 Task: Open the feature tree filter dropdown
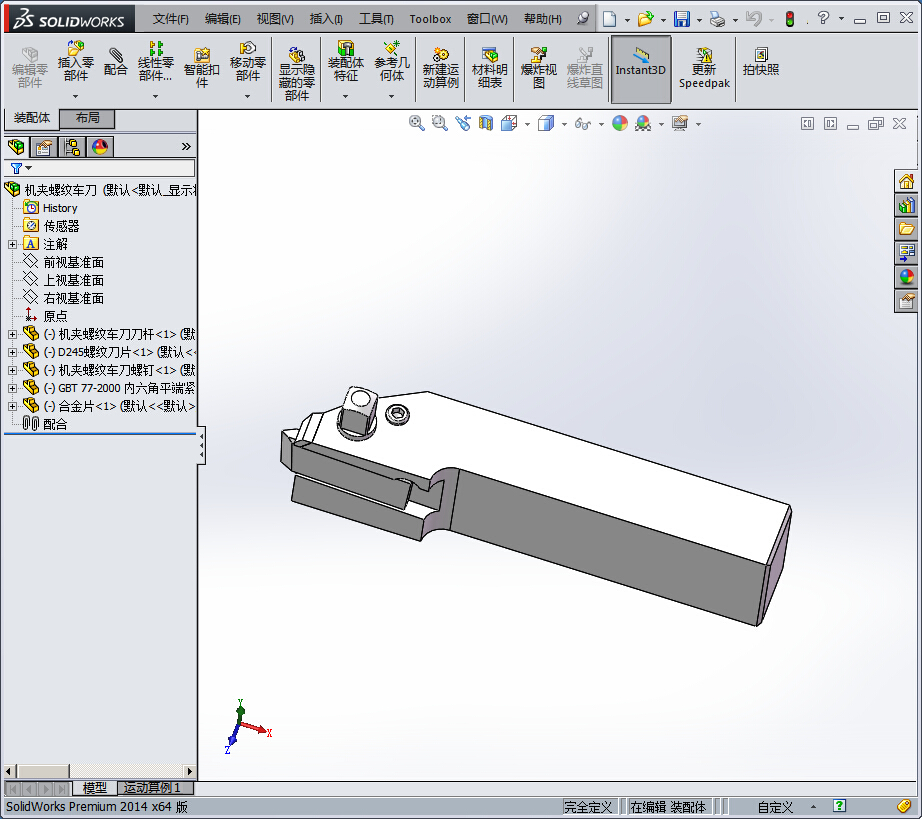[x=21, y=168]
